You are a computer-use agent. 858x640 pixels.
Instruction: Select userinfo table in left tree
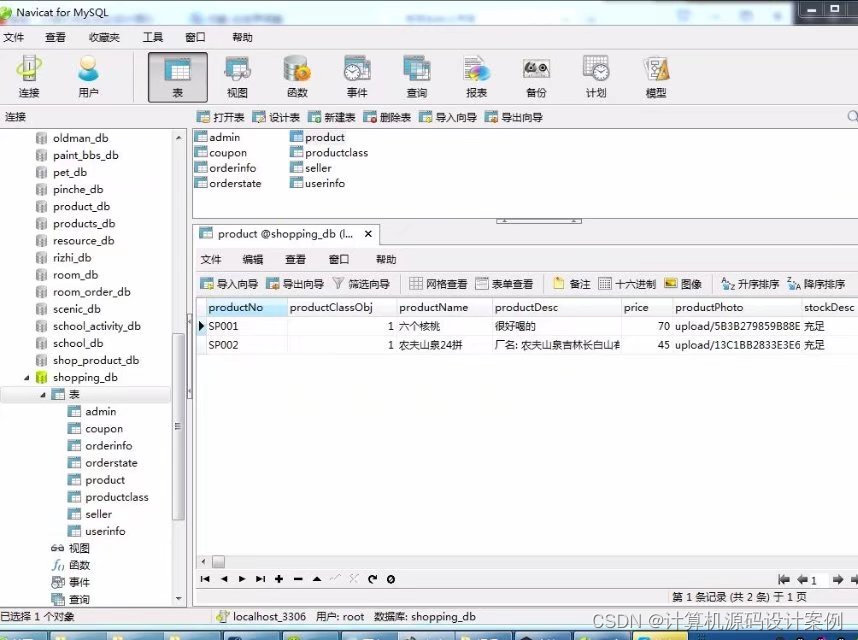click(x=105, y=531)
